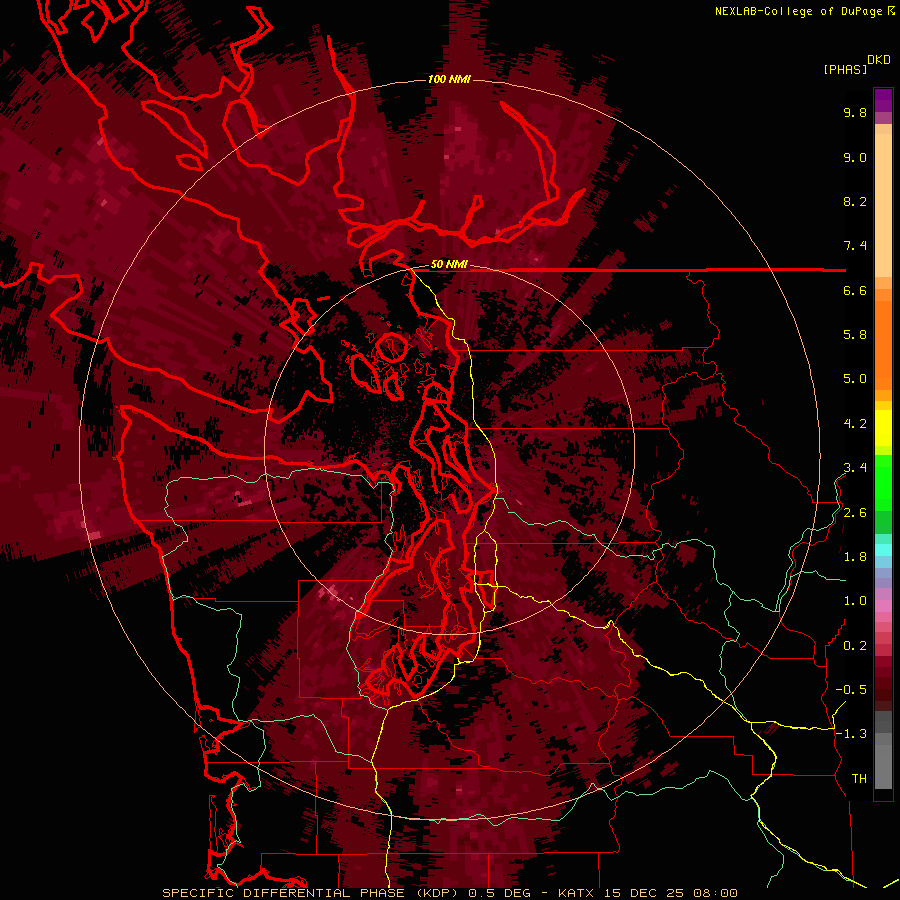Click the TH label on the legend
900x900 pixels.
tap(859, 779)
